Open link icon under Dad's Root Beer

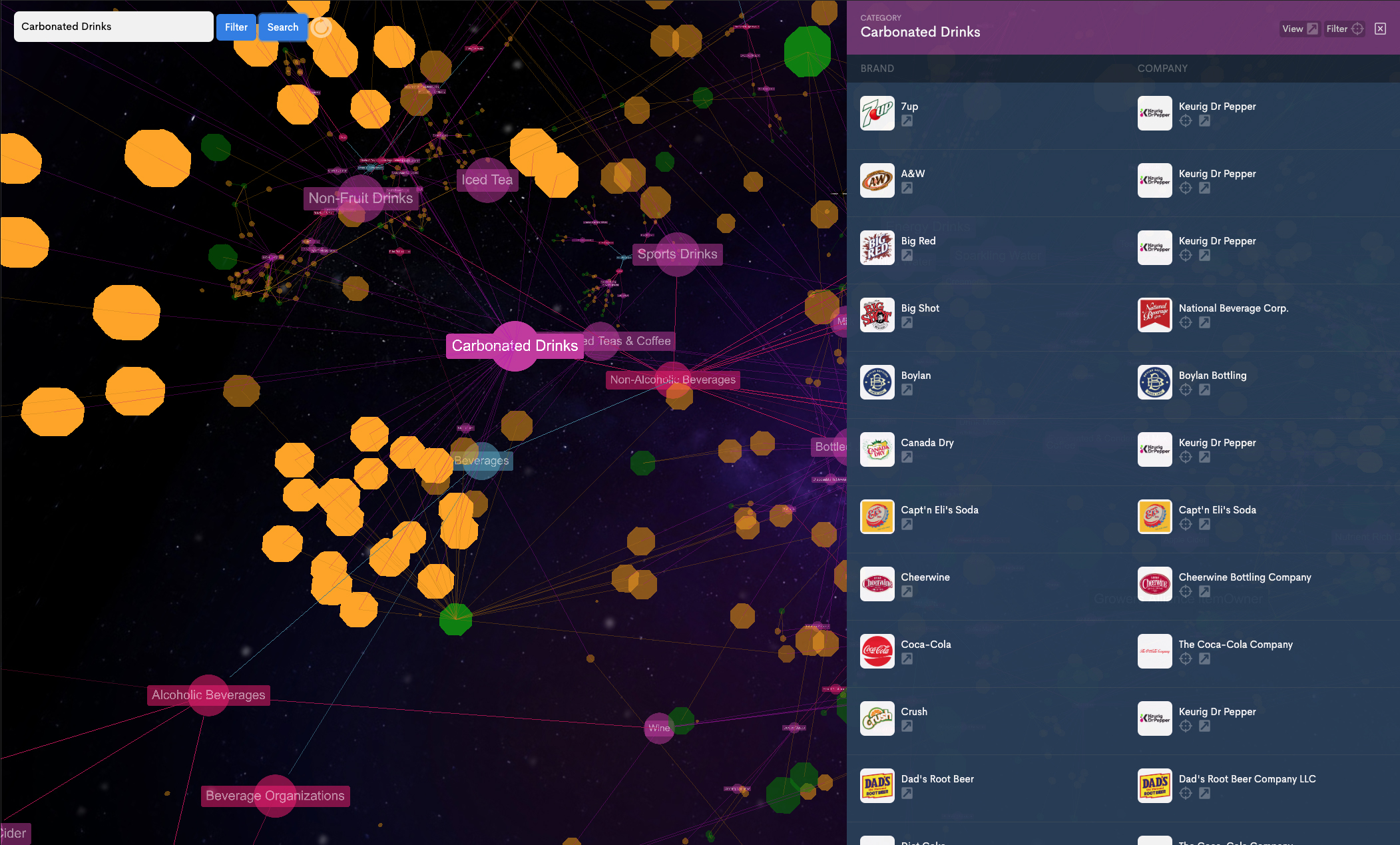(907, 794)
